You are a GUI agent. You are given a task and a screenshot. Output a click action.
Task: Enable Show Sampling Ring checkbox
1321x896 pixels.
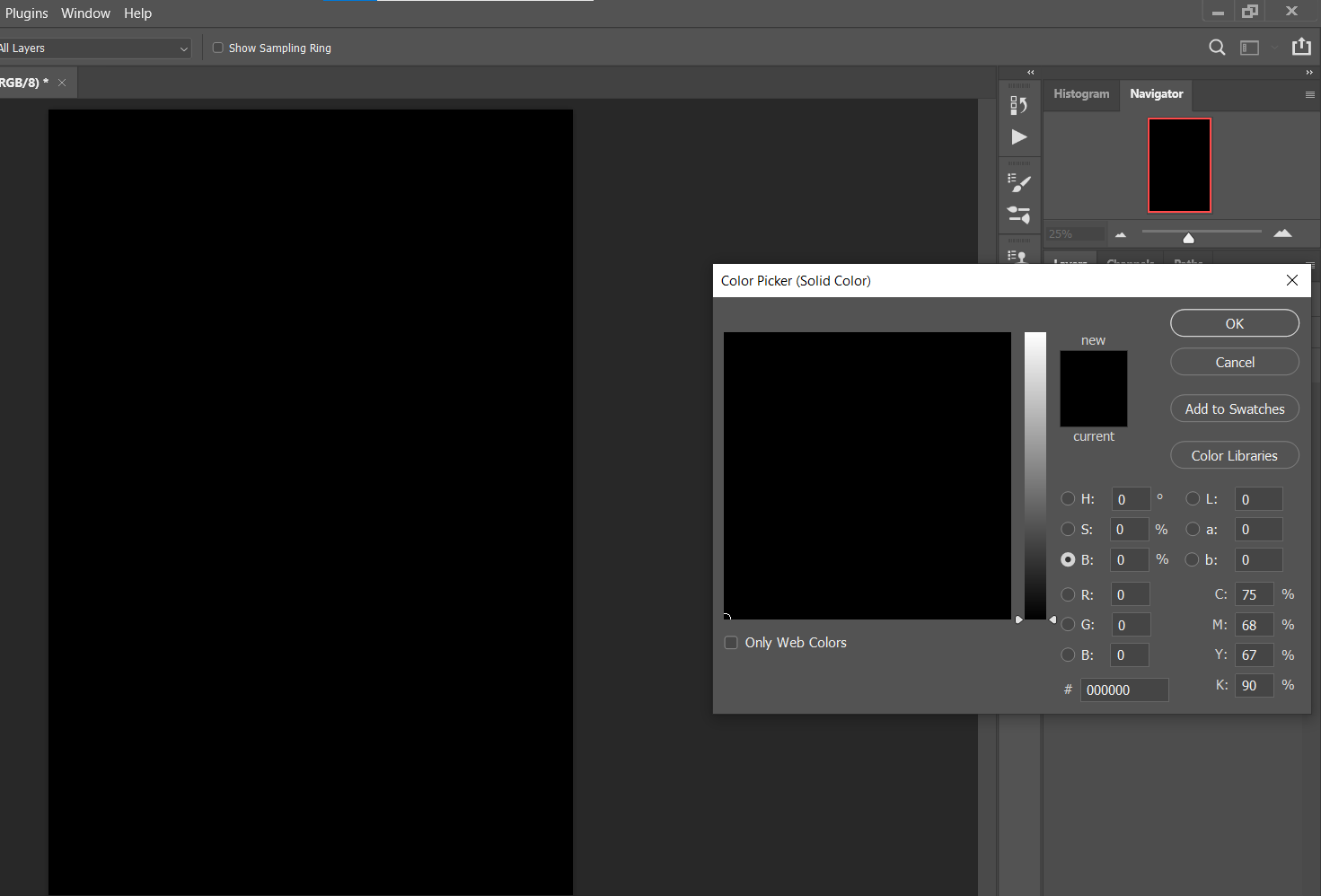[217, 48]
